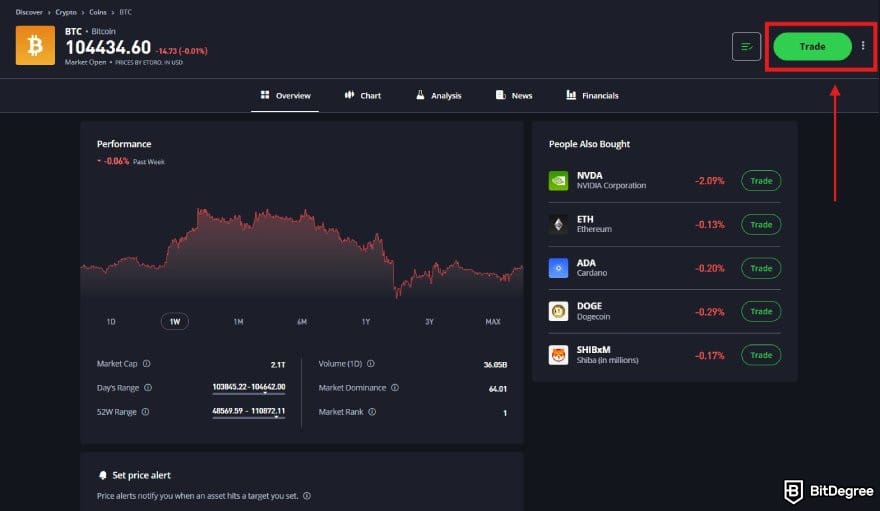Select the 1D performance range
The width and height of the screenshot is (880, 511).
click(x=111, y=321)
